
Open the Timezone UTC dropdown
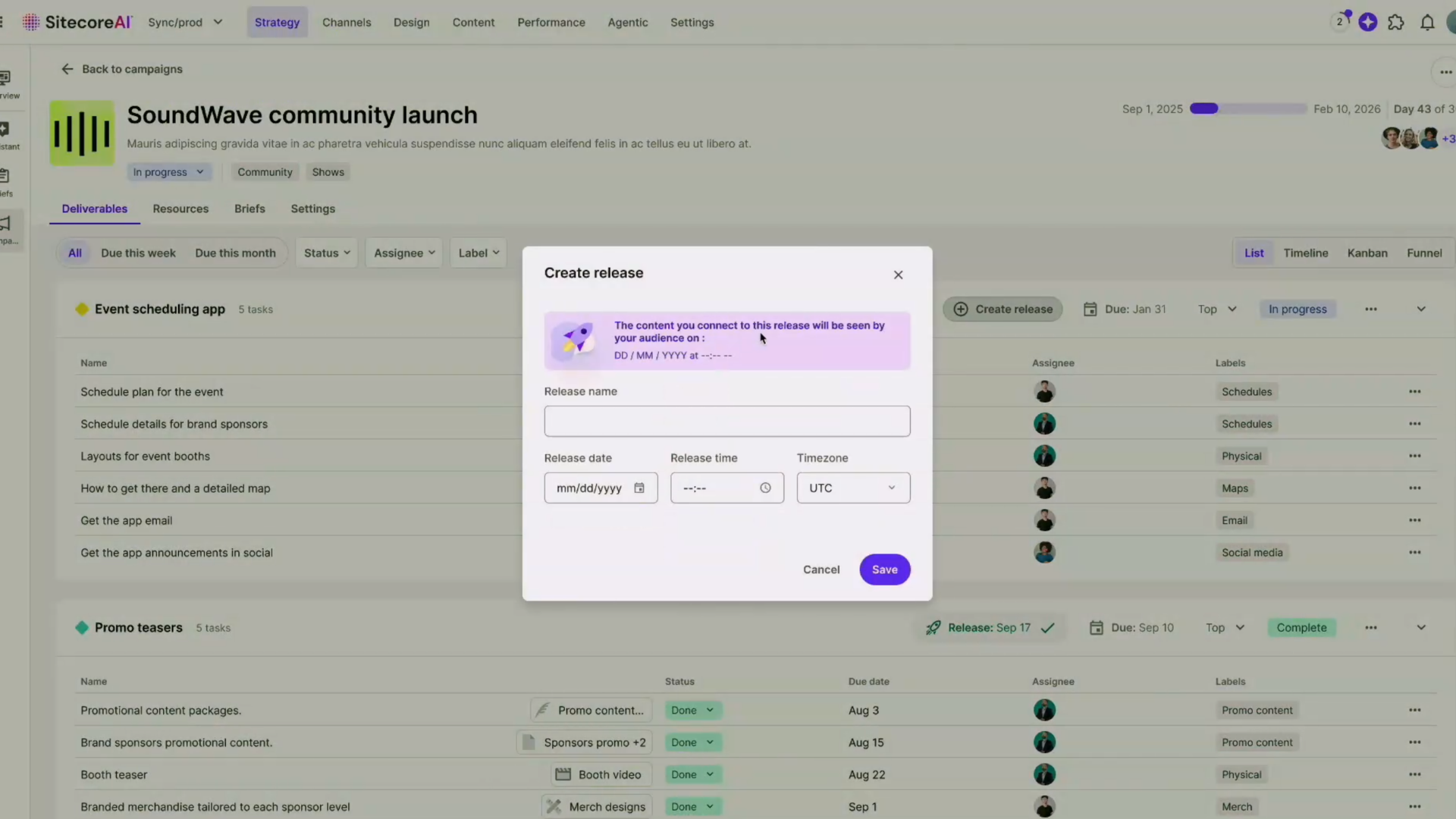tap(853, 488)
